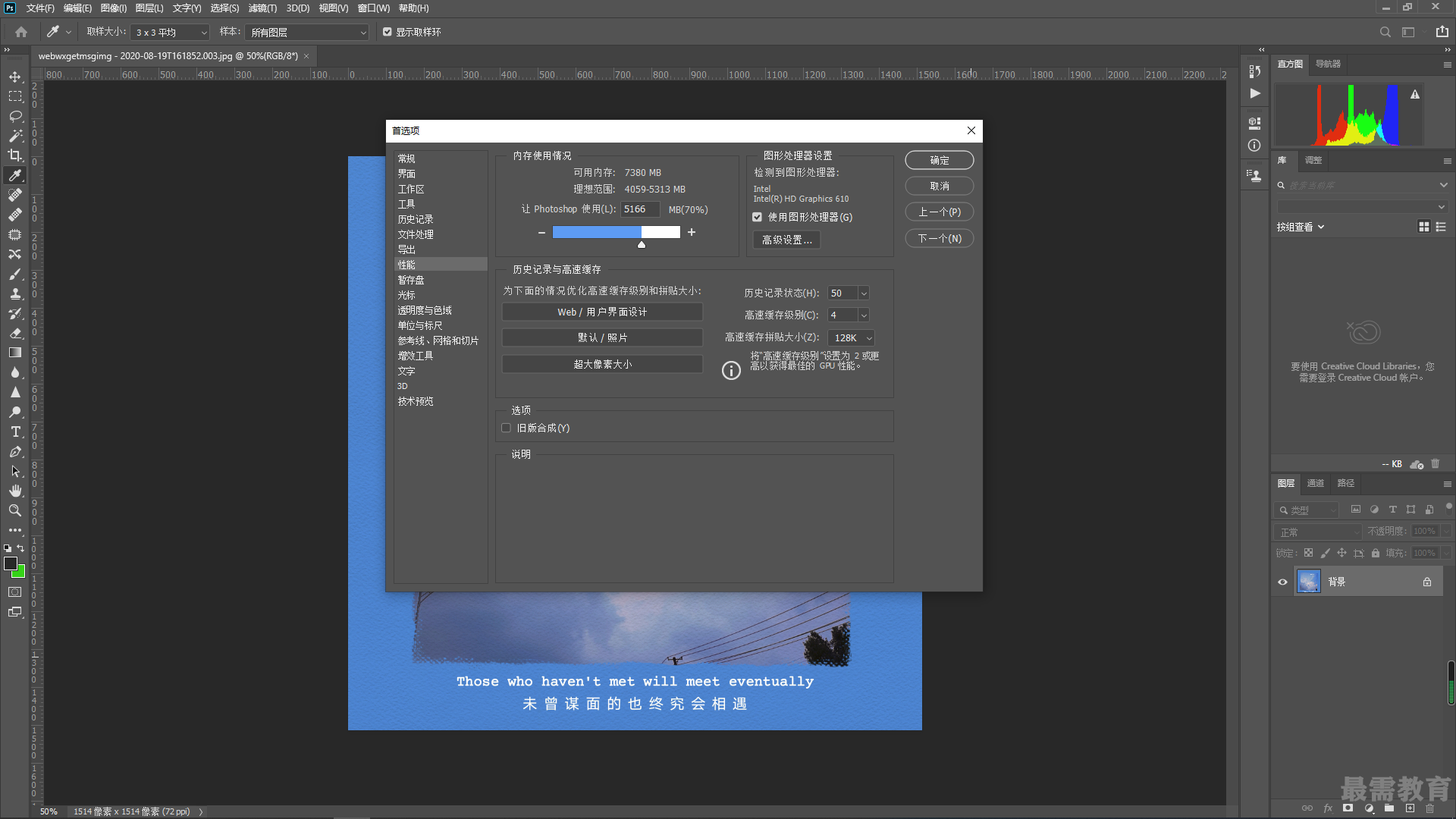This screenshot has width=1456, height=819.
Task: Toggle Quick Mask mode icon
Action: [x=14, y=592]
